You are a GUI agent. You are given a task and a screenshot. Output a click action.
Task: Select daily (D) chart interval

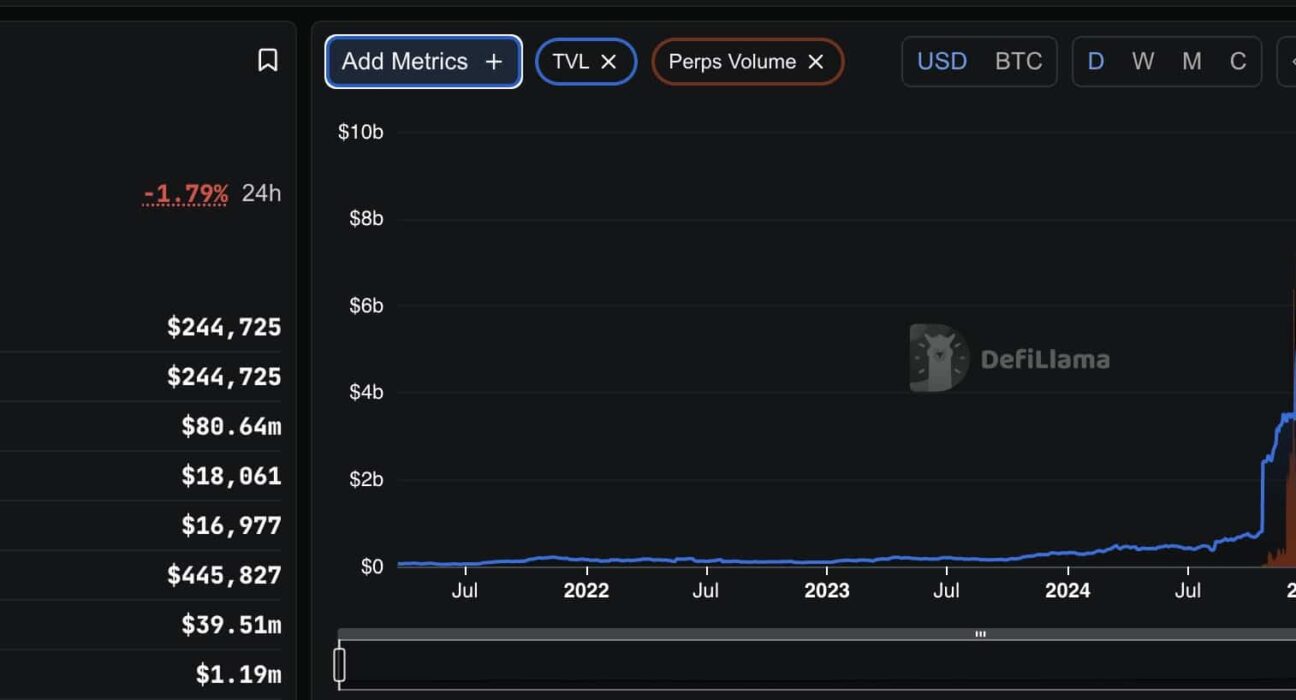tap(1096, 62)
